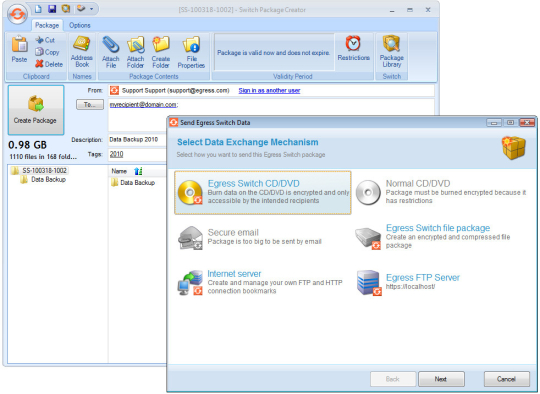Open File Properties
Viewport: 540px width, 394px height.
(x=191, y=52)
